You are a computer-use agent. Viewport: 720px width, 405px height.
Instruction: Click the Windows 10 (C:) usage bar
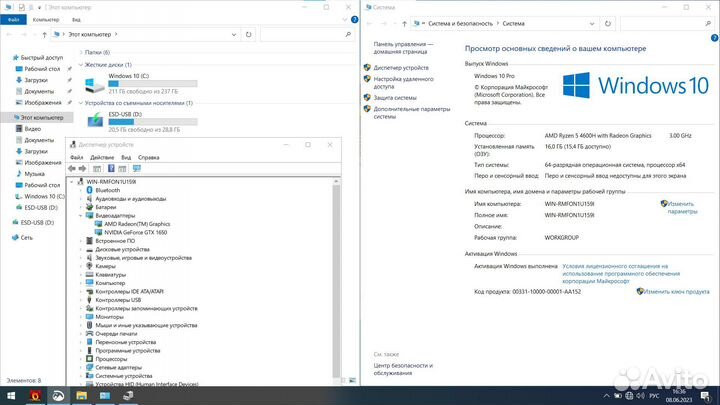[153, 84]
